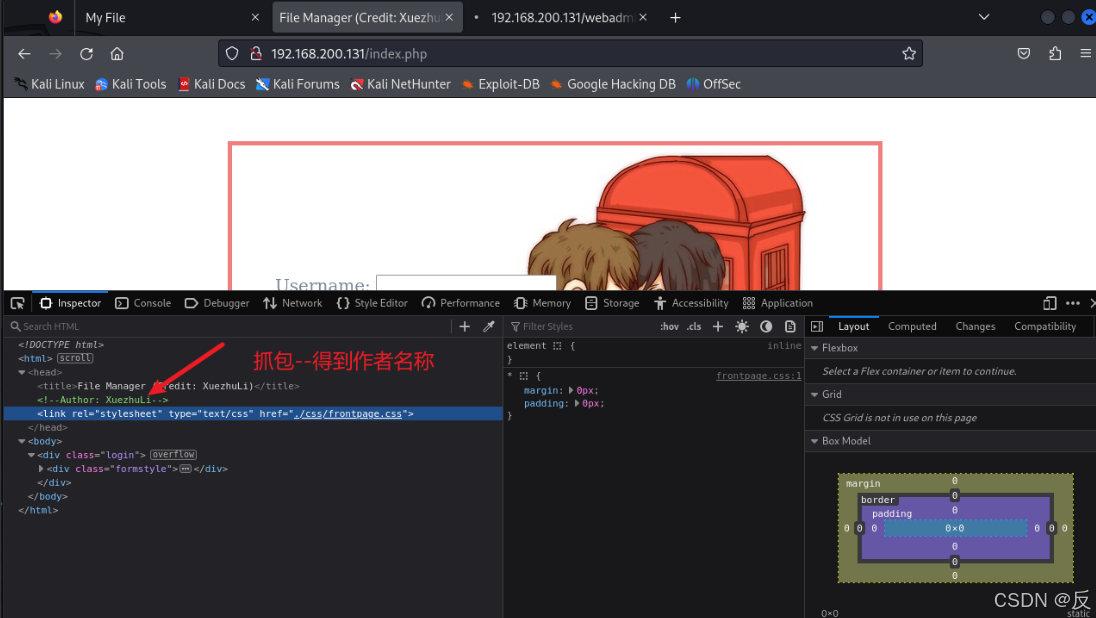Viewport: 1096px width, 618px height.
Task: Collapse the Flexbox section
Action: click(814, 348)
